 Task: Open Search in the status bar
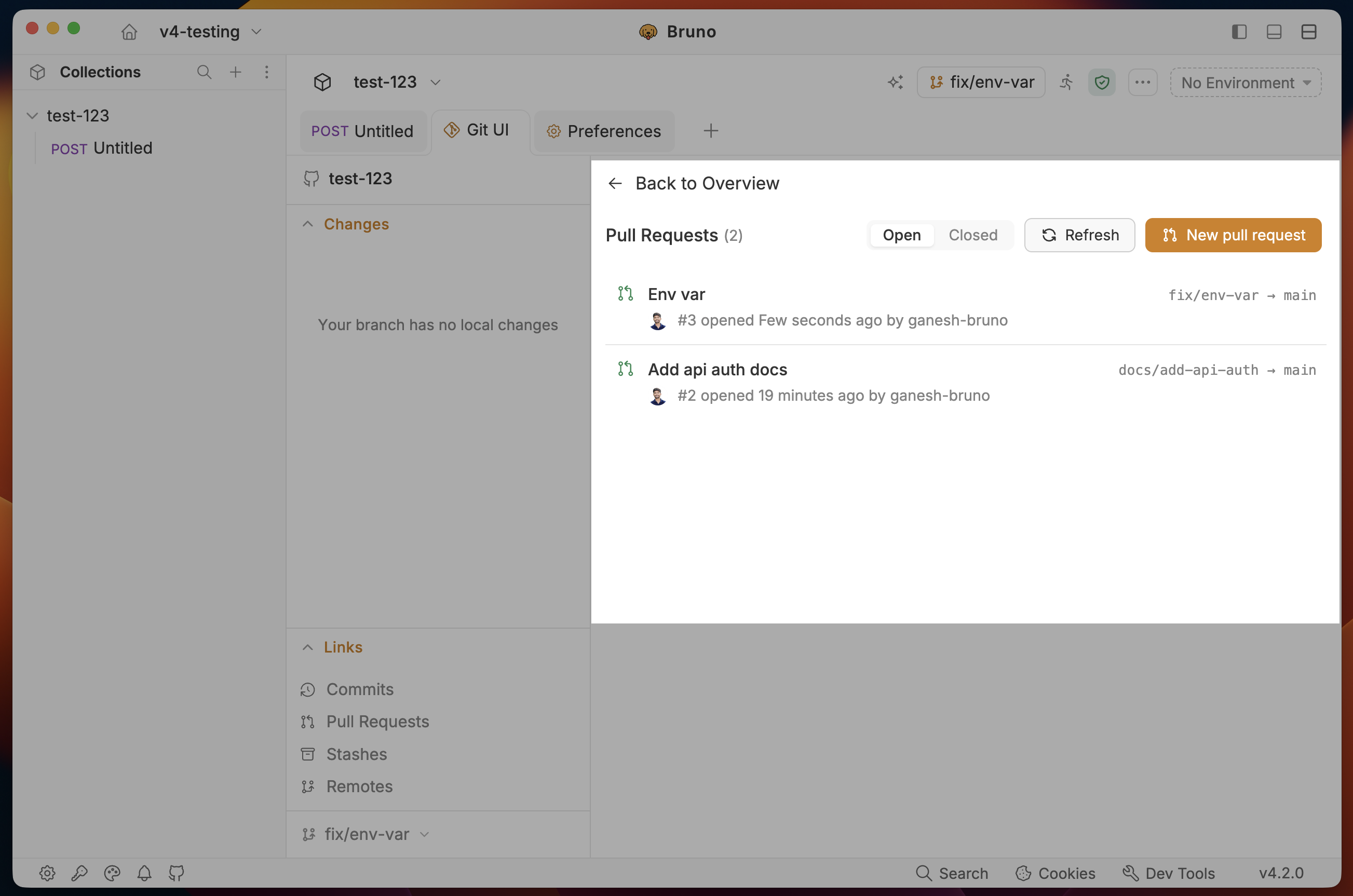pyautogui.click(x=951, y=873)
